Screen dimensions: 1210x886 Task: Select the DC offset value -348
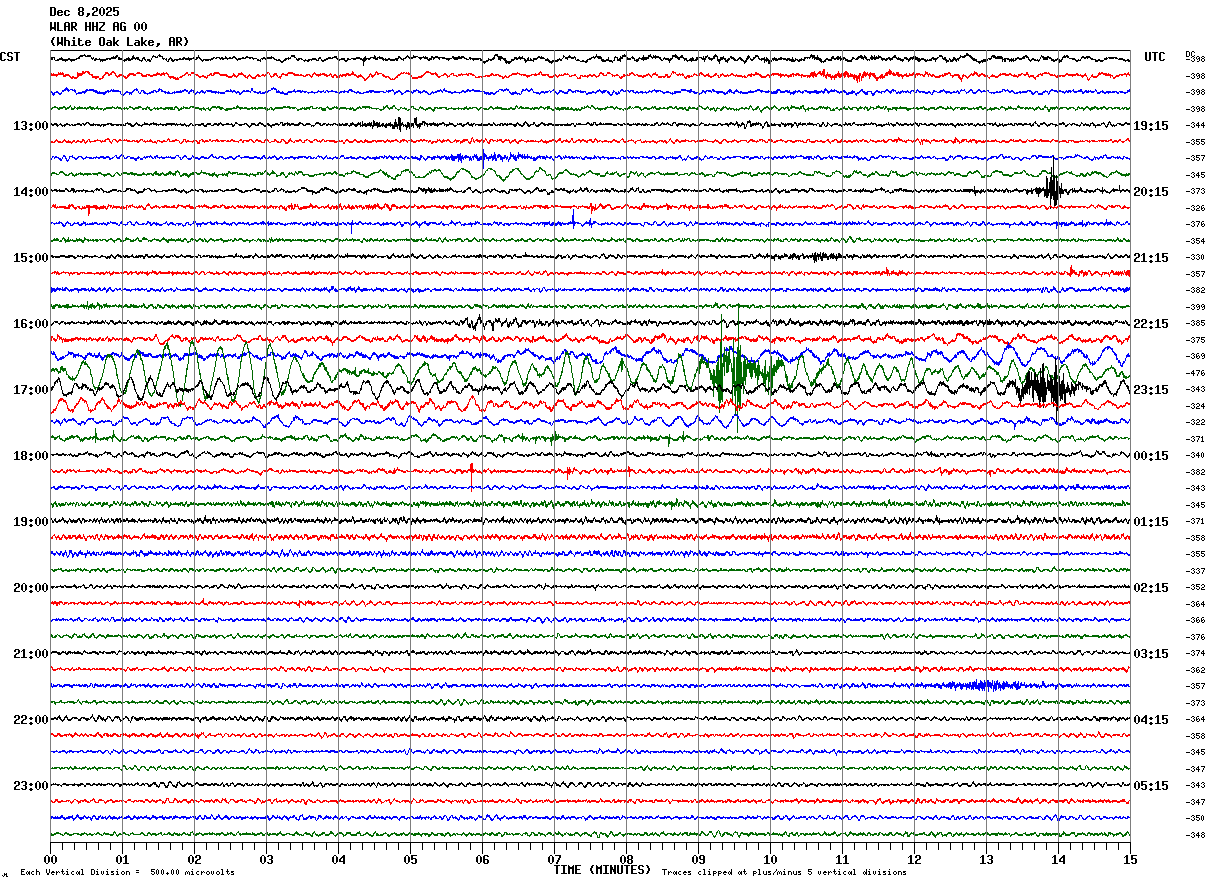[1195, 835]
